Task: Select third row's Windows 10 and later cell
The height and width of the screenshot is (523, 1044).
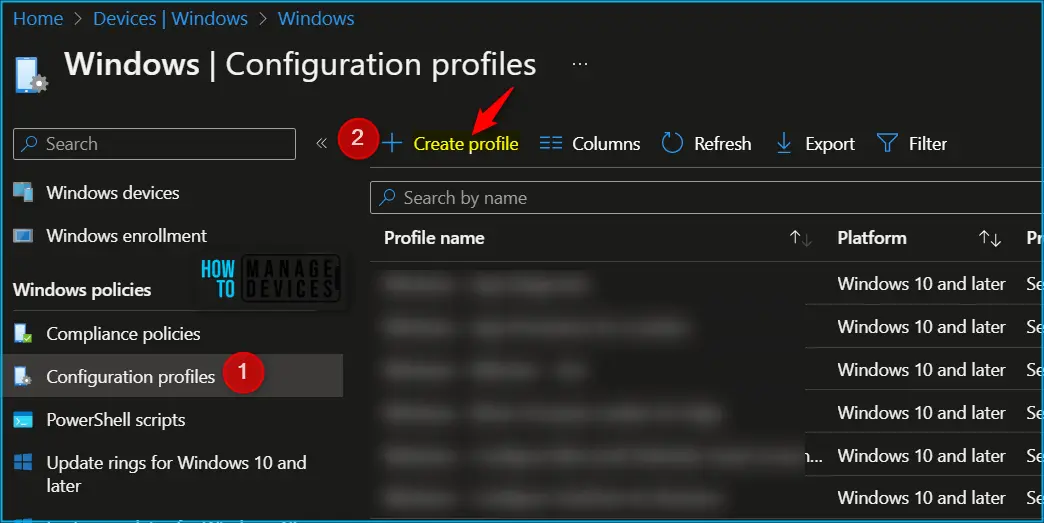Action: click(x=921, y=369)
